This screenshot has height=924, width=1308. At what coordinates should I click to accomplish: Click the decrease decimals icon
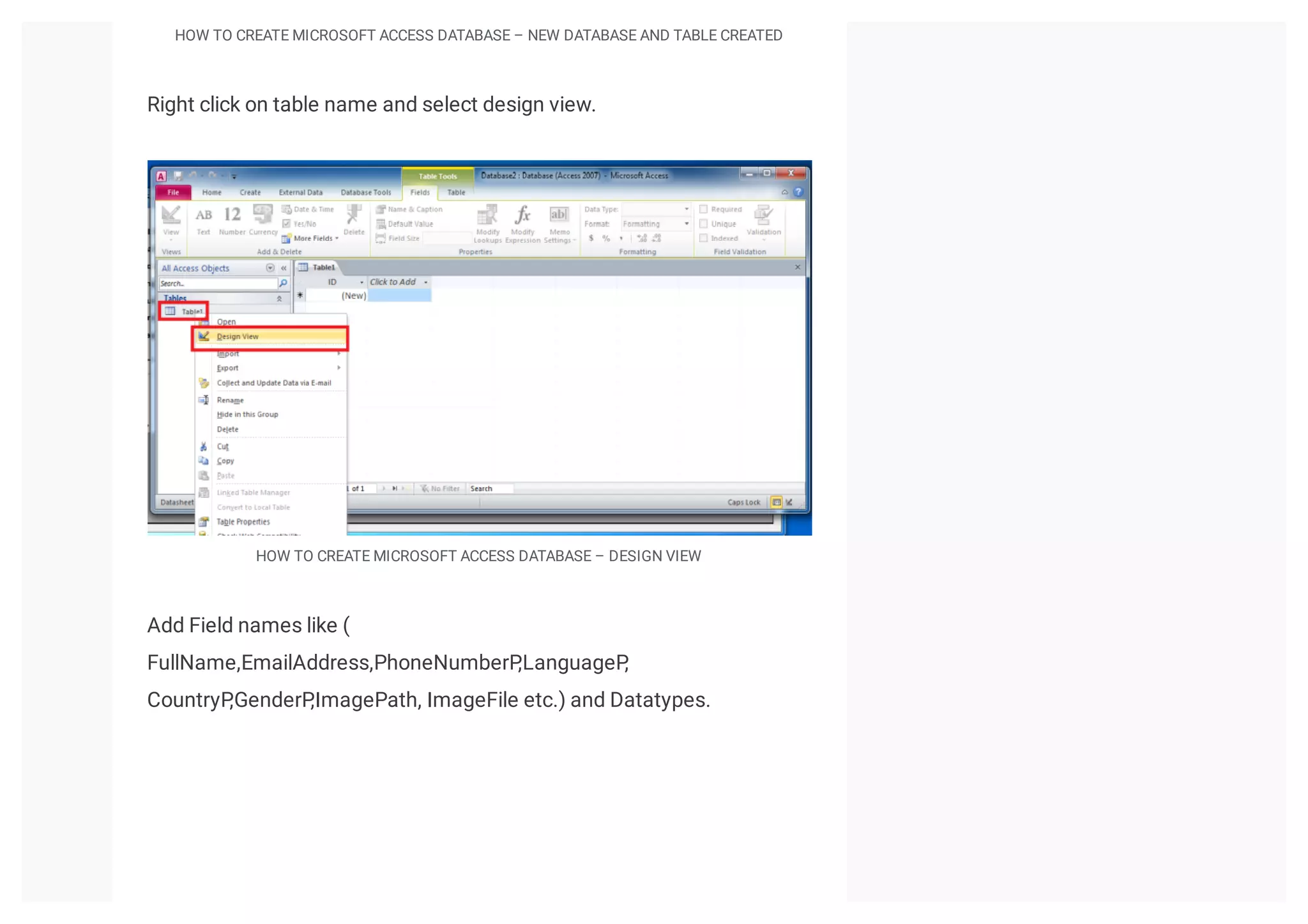[x=657, y=238]
